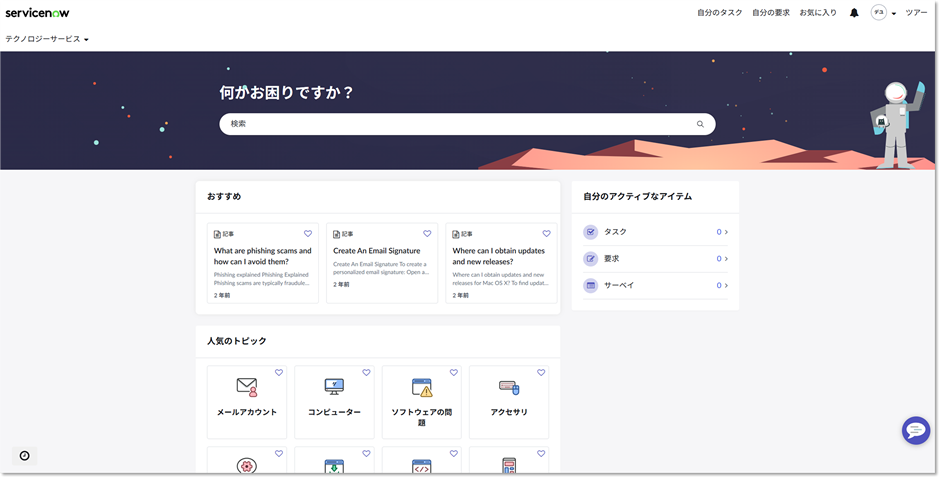Click the タスク count 0

point(719,232)
